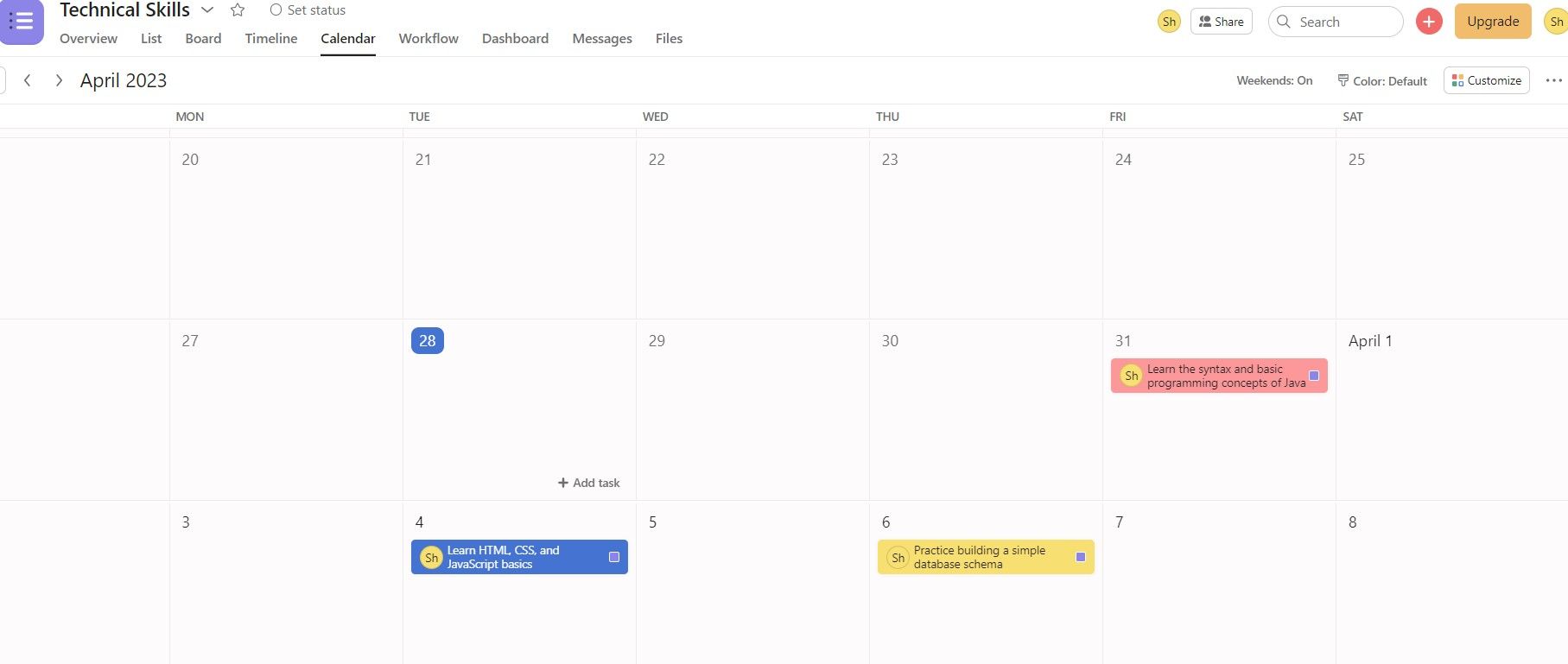Go to next month with right chevron
Viewport: 1568px width, 664px height.
click(59, 80)
